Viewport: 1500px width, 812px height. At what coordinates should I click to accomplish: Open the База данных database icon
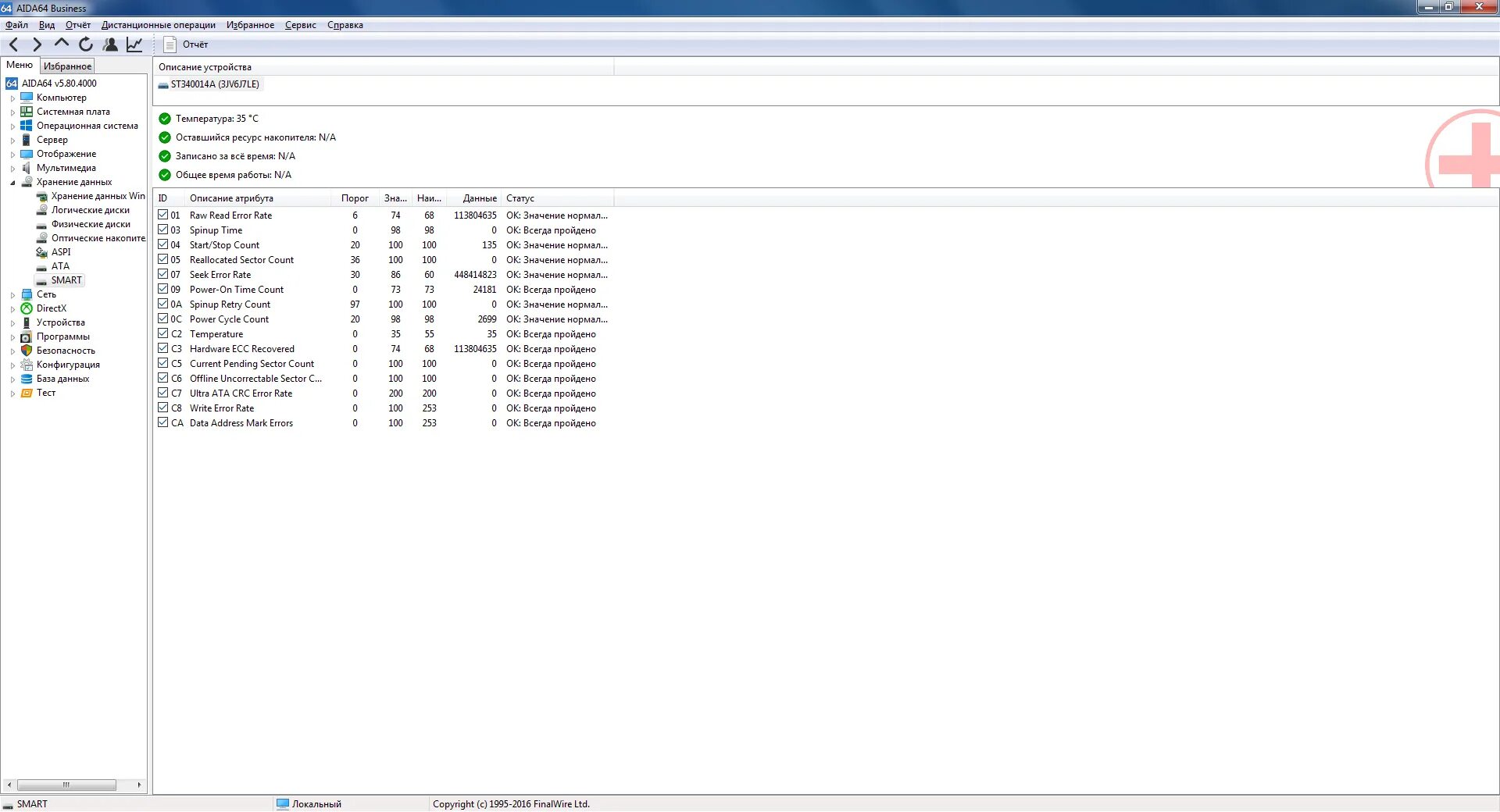tap(27, 379)
